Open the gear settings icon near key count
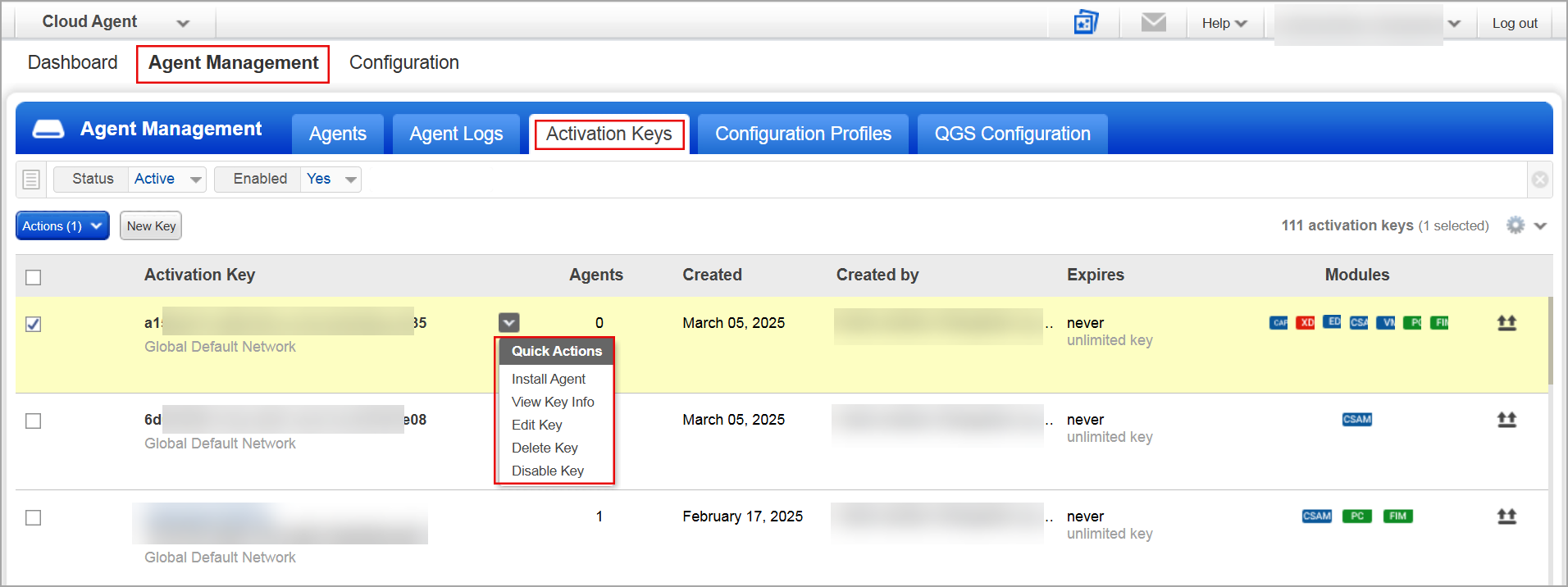Image resolution: width=1568 pixels, height=587 pixels. tap(1516, 225)
